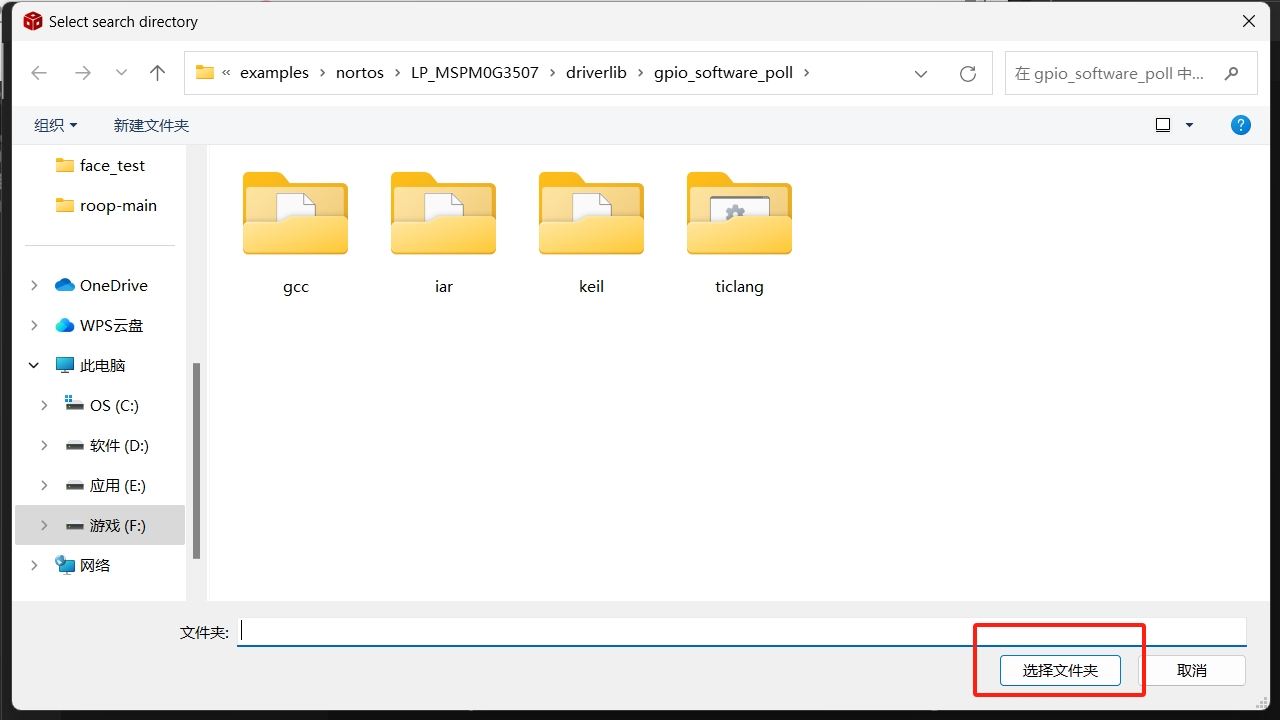Expand the 软件 (D:) tree node
This screenshot has height=720, width=1280.
44,445
